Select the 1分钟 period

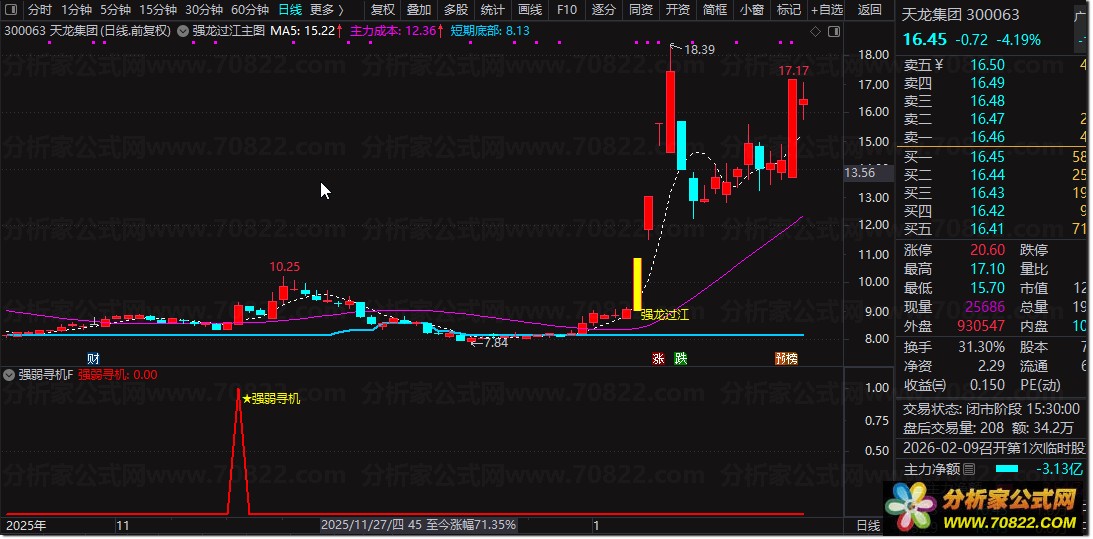coord(76,10)
